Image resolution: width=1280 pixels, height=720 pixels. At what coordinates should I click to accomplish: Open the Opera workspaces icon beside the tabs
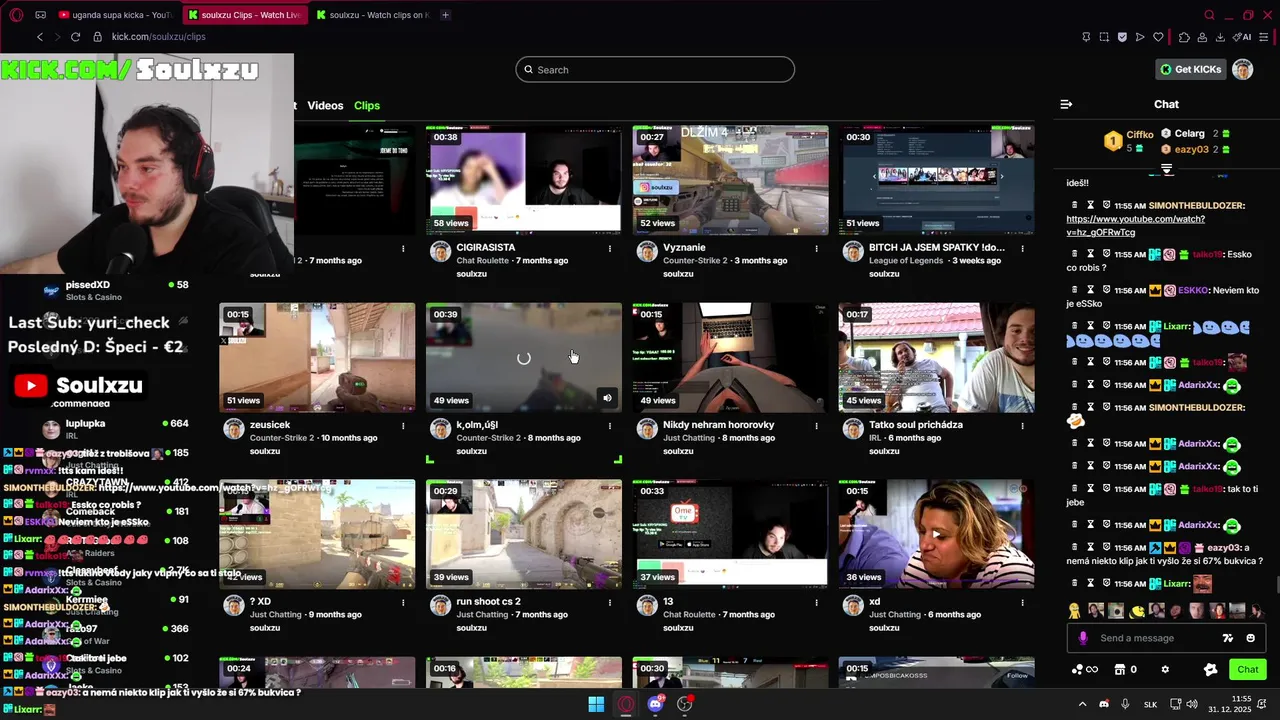(41, 15)
